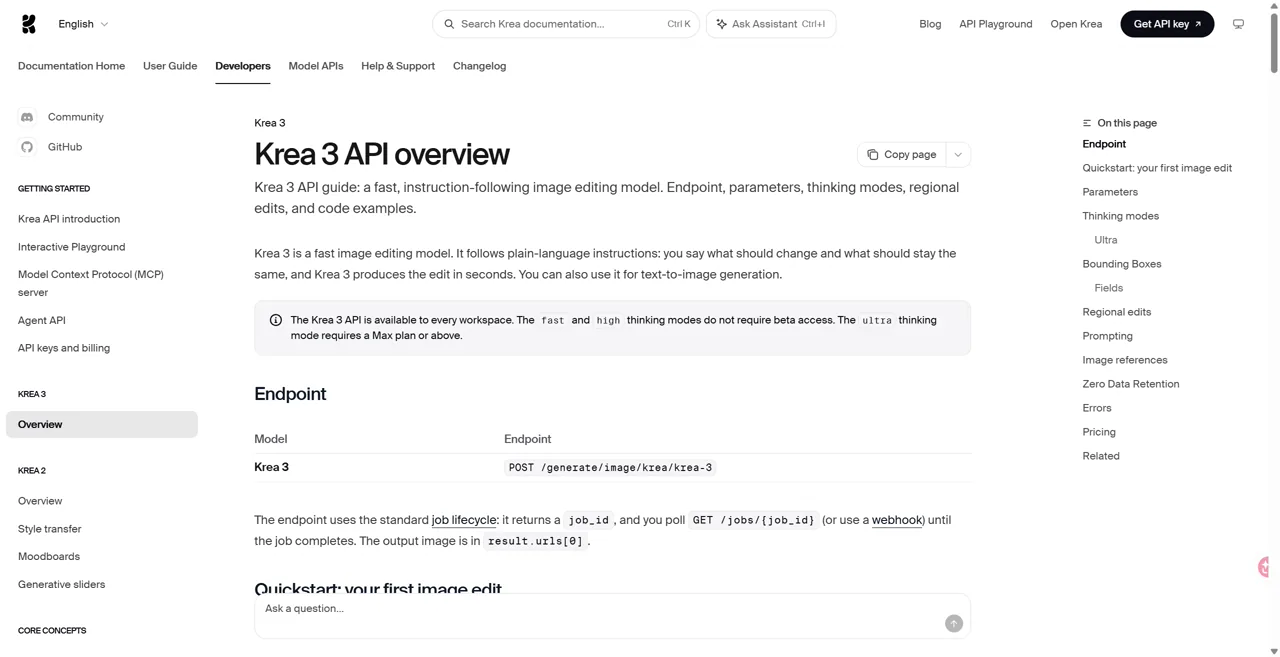Click the result.urls[0] code text
The width and height of the screenshot is (1280, 657).
click(535, 541)
